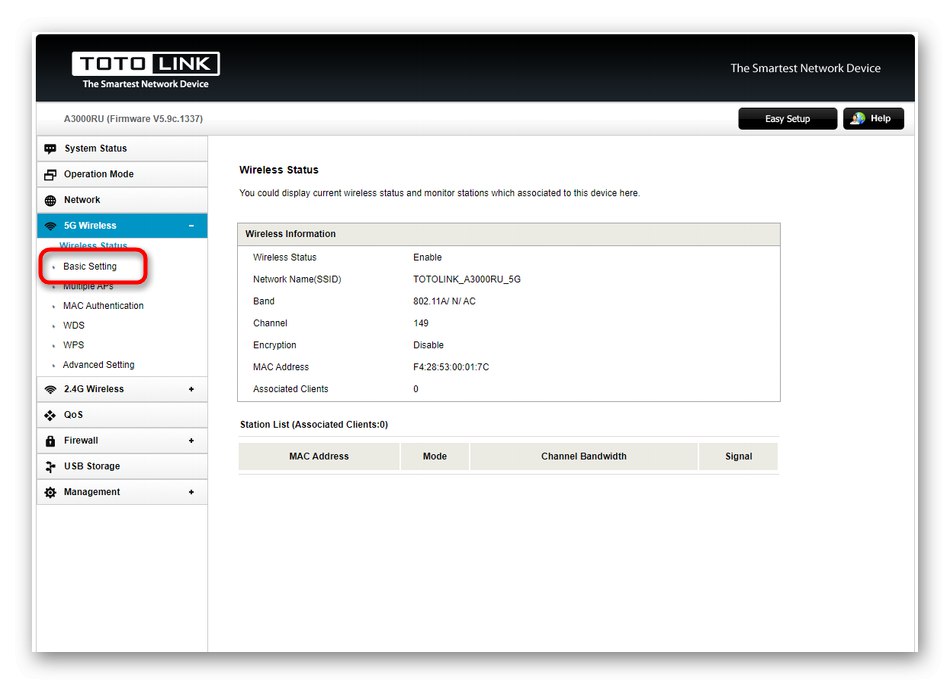Click the Management gear icon
Viewport: 950px width, 684px height.
coord(50,493)
